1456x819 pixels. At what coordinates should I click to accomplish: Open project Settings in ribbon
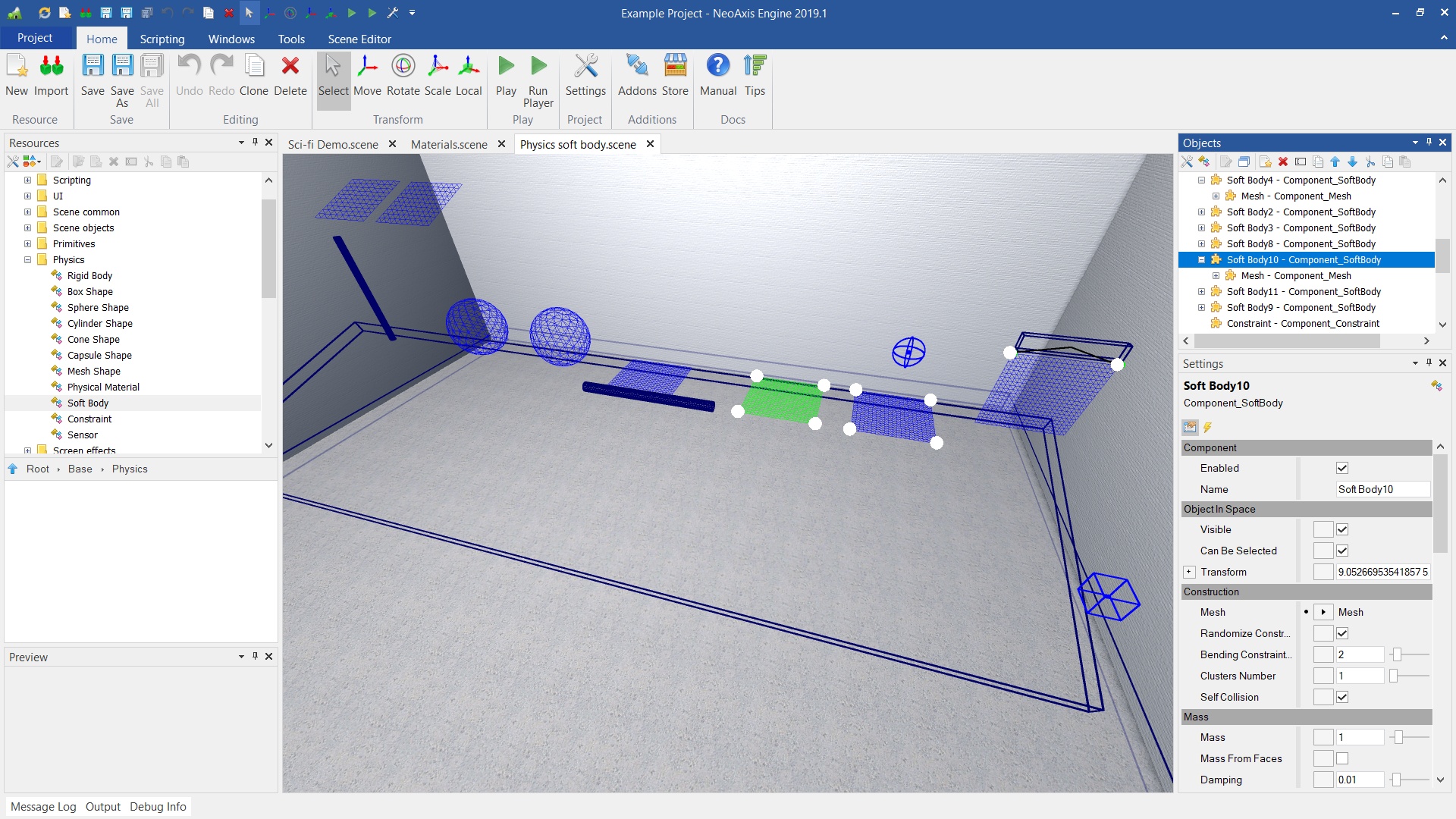pyautogui.click(x=585, y=75)
